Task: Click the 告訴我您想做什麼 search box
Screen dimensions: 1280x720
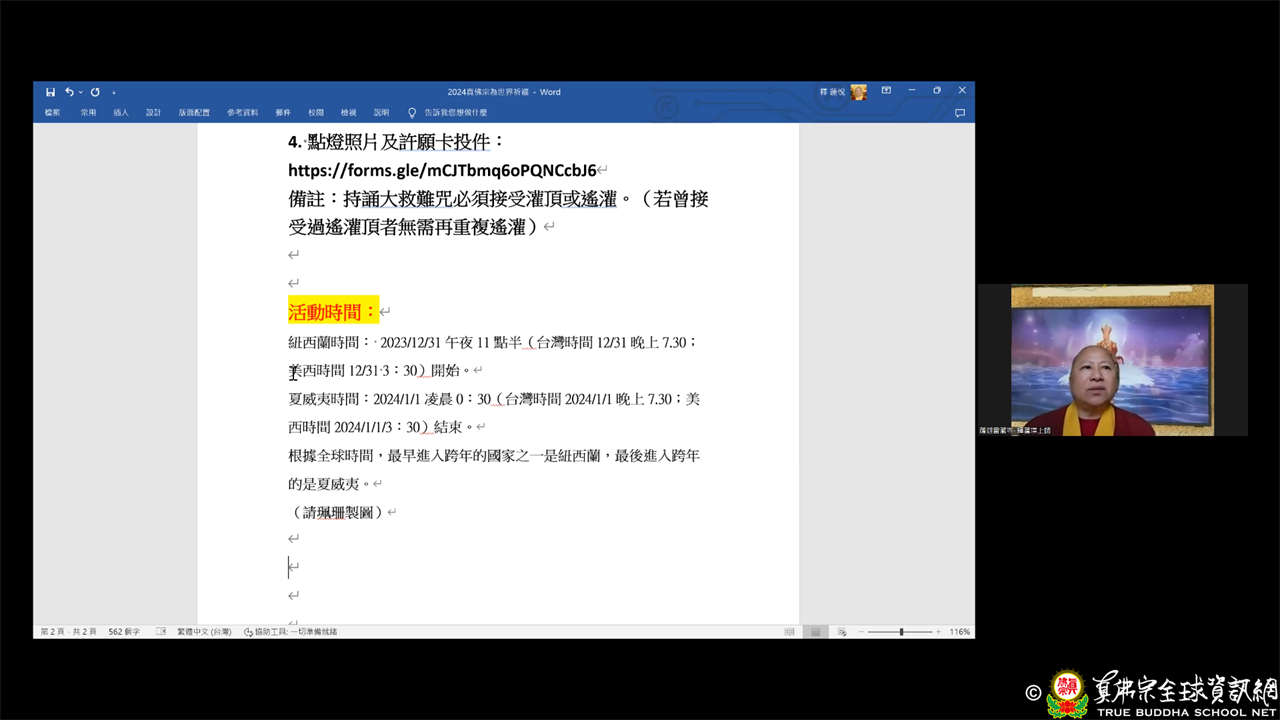Action: coord(455,113)
